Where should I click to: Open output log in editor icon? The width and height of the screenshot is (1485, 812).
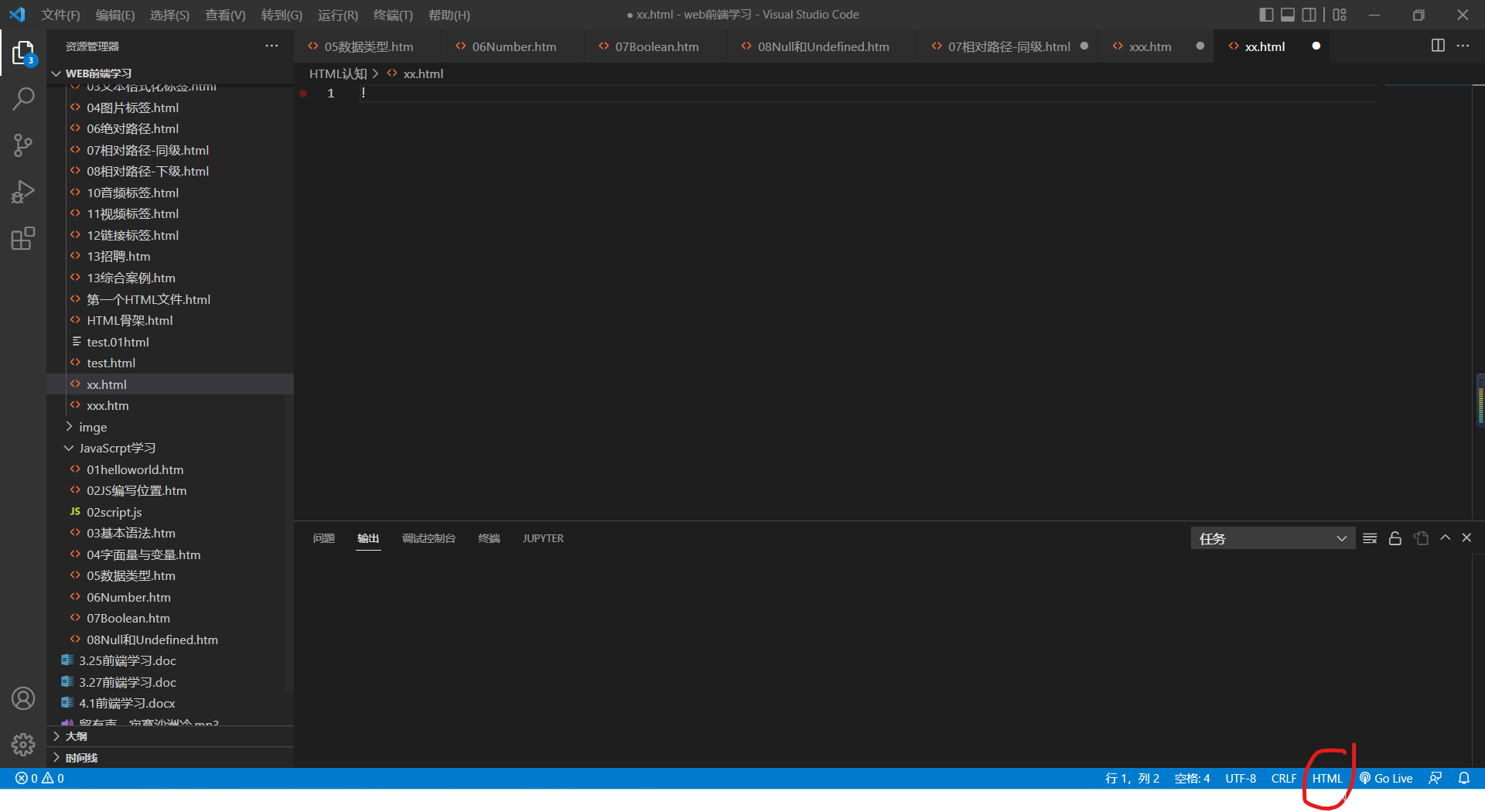click(x=1421, y=538)
